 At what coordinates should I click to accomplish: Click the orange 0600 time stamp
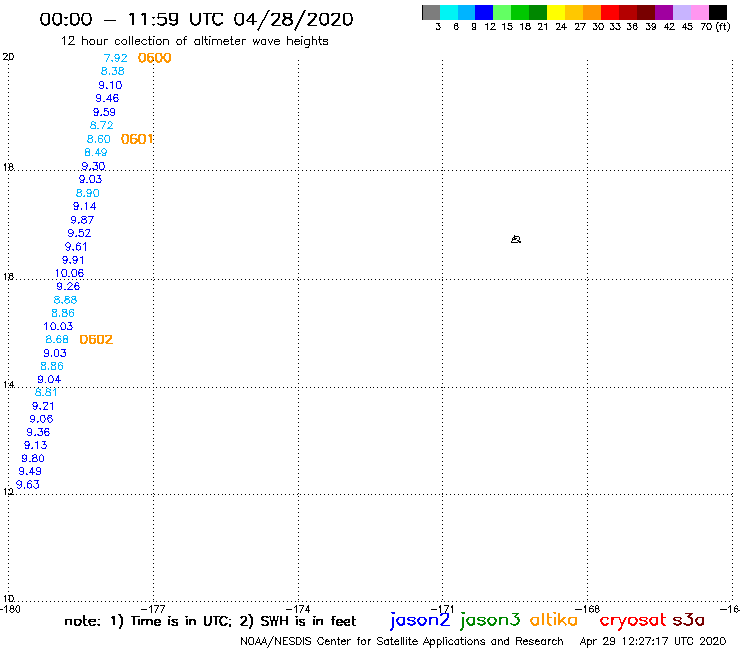(154, 58)
